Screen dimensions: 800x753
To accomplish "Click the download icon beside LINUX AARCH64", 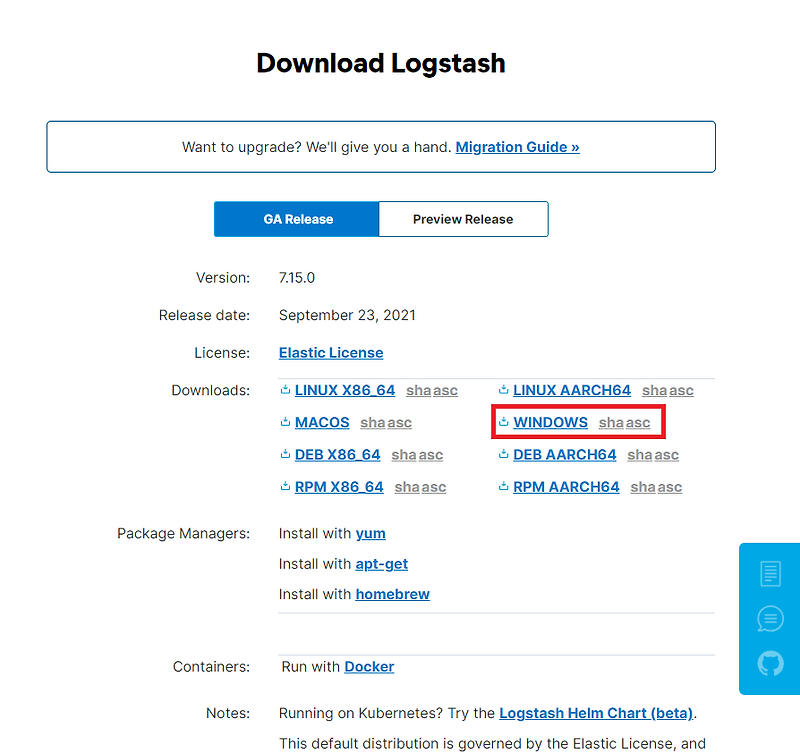I will click(x=504, y=390).
